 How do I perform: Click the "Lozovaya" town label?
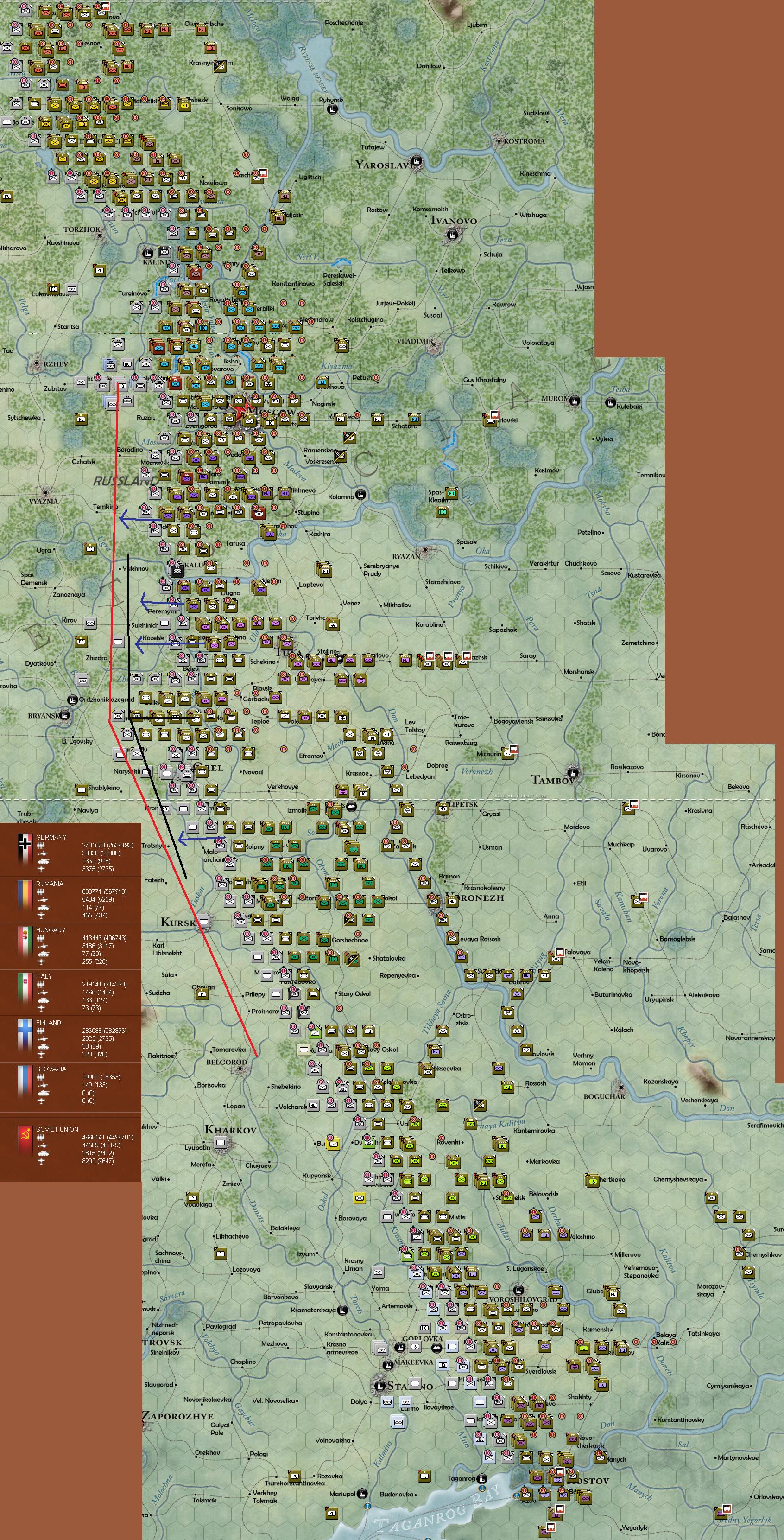click(246, 1269)
